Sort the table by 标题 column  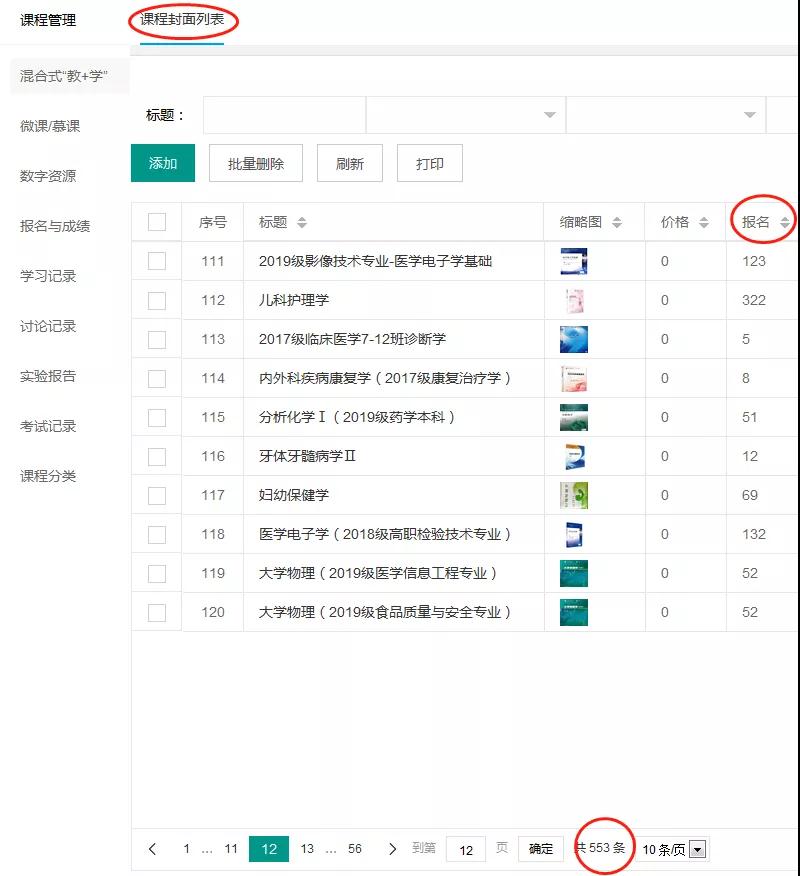pyautogui.click(x=302, y=223)
